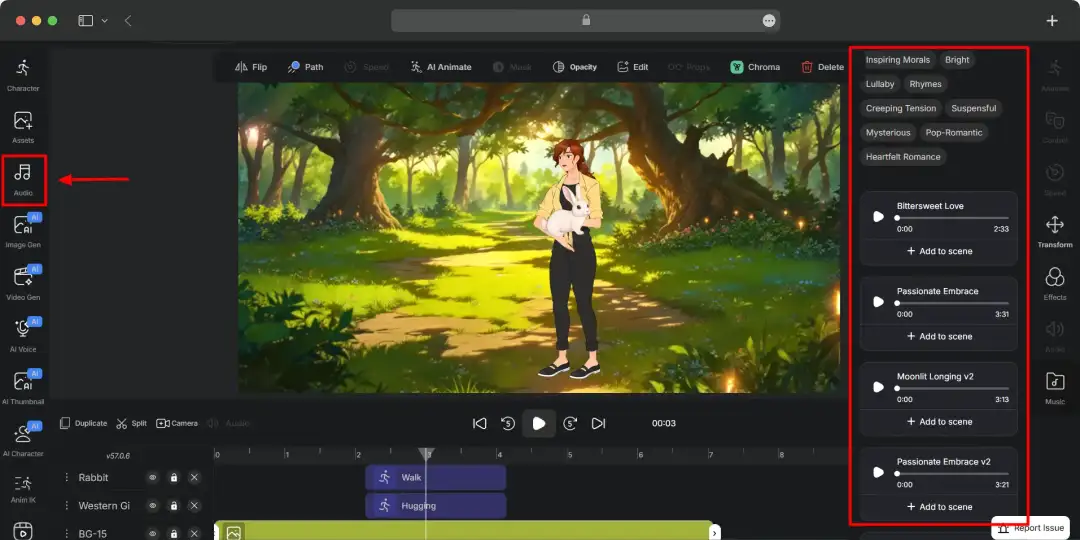The height and width of the screenshot is (540, 1080).
Task: Lock the BG-15 layer
Action: tap(174, 534)
